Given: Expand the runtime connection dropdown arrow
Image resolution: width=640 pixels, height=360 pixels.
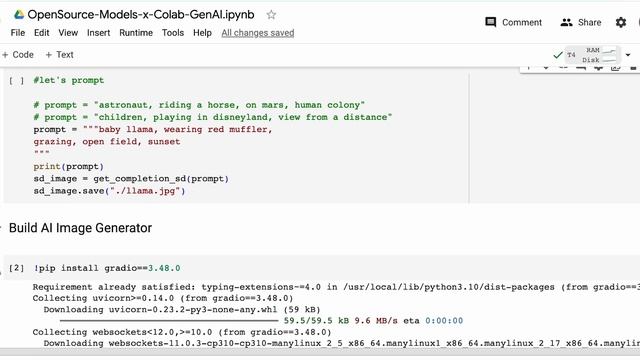Looking at the screenshot, I should (628, 55).
